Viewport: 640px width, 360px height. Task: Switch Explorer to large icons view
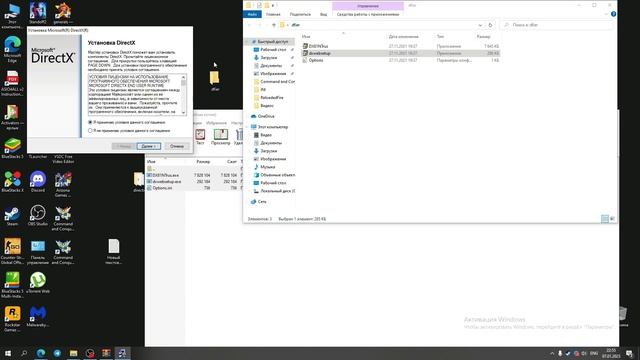pyautogui.click(x=612, y=219)
